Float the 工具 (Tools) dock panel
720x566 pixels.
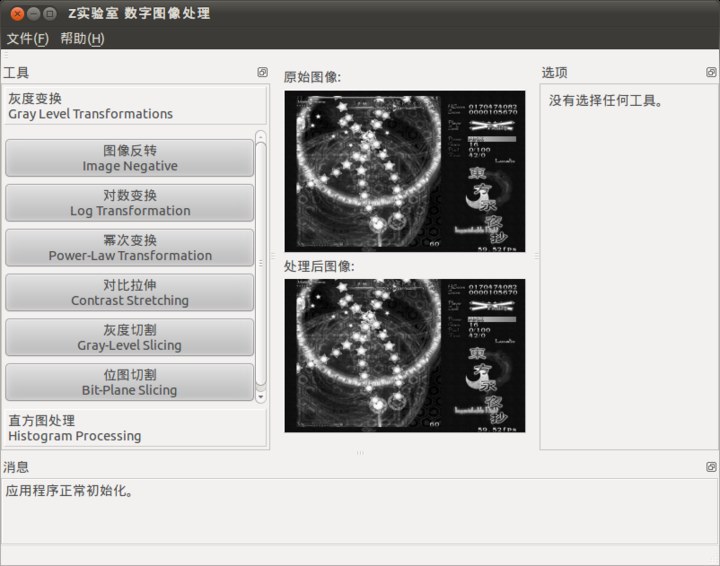(262, 72)
